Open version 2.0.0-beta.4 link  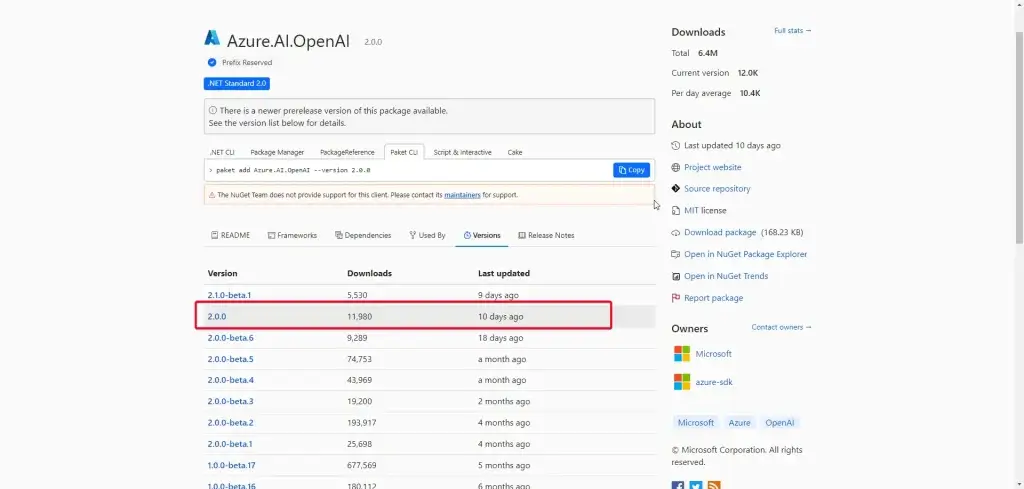pyautogui.click(x=231, y=380)
